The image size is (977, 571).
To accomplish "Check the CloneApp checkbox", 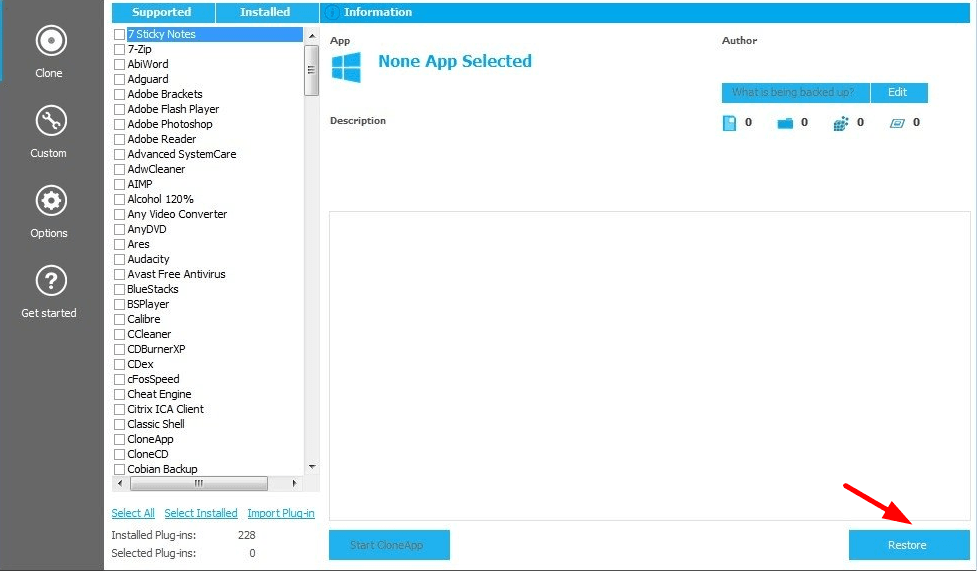I will [x=120, y=439].
